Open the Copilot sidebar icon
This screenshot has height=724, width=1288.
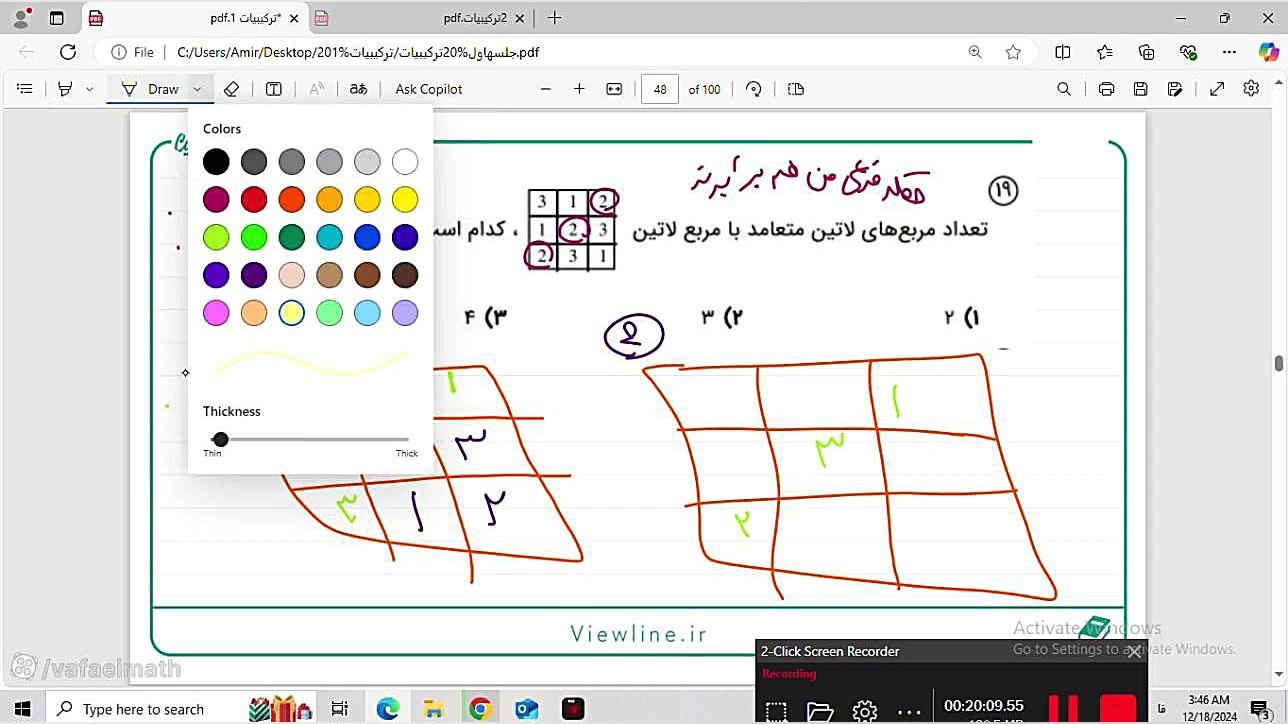click(1268, 52)
